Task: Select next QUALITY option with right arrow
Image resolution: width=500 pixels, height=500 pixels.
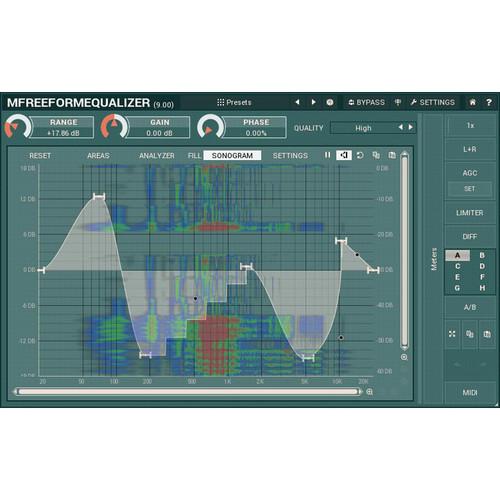Action: coord(411,127)
